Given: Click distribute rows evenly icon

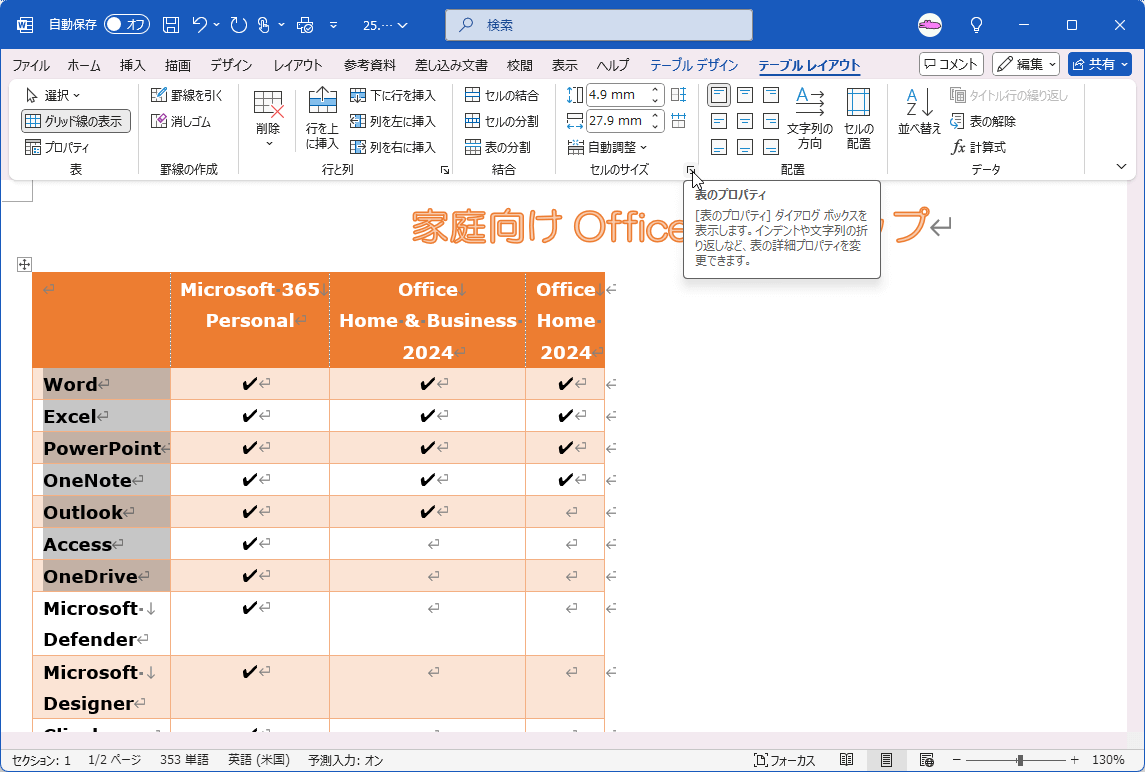Looking at the screenshot, I should pyautogui.click(x=678, y=95).
